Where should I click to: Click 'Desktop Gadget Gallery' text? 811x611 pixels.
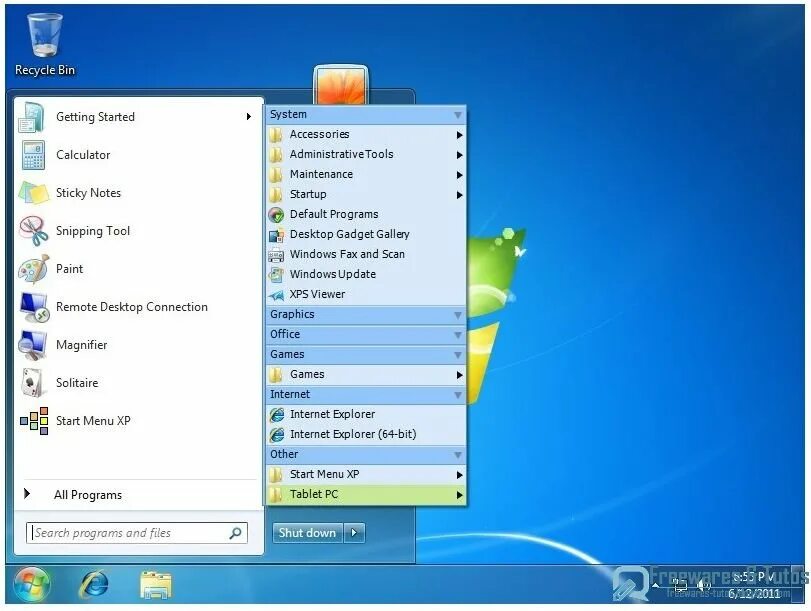[x=350, y=234]
